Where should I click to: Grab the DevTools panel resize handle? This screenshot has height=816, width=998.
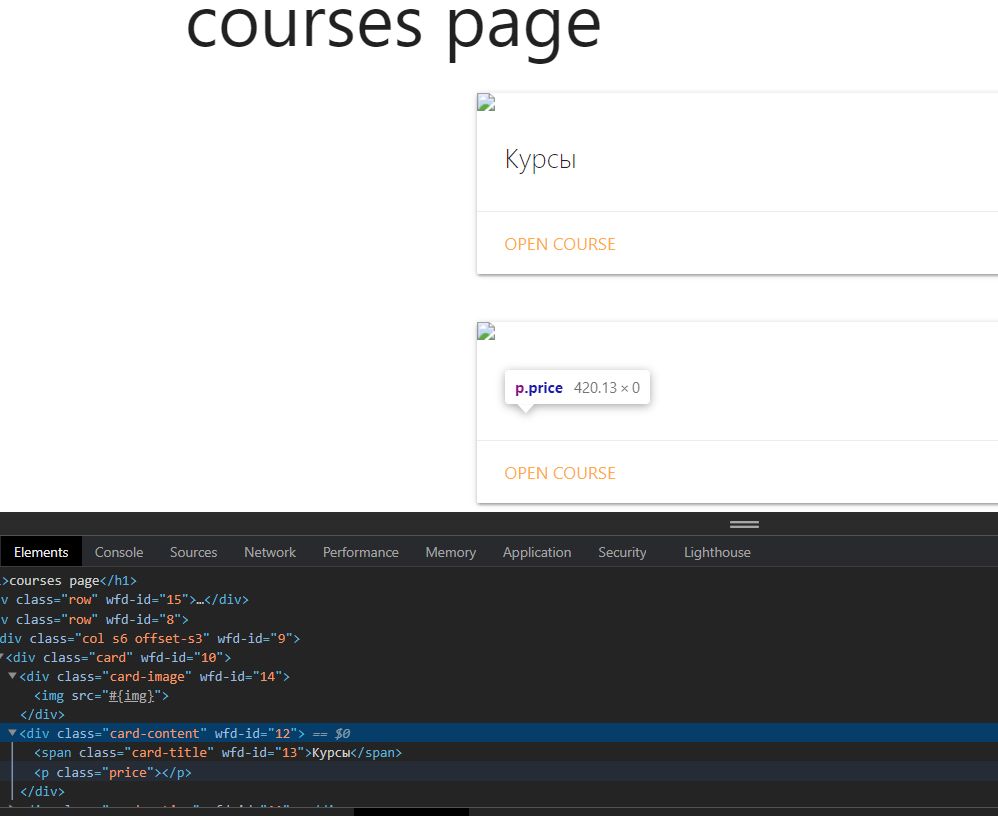coord(744,524)
